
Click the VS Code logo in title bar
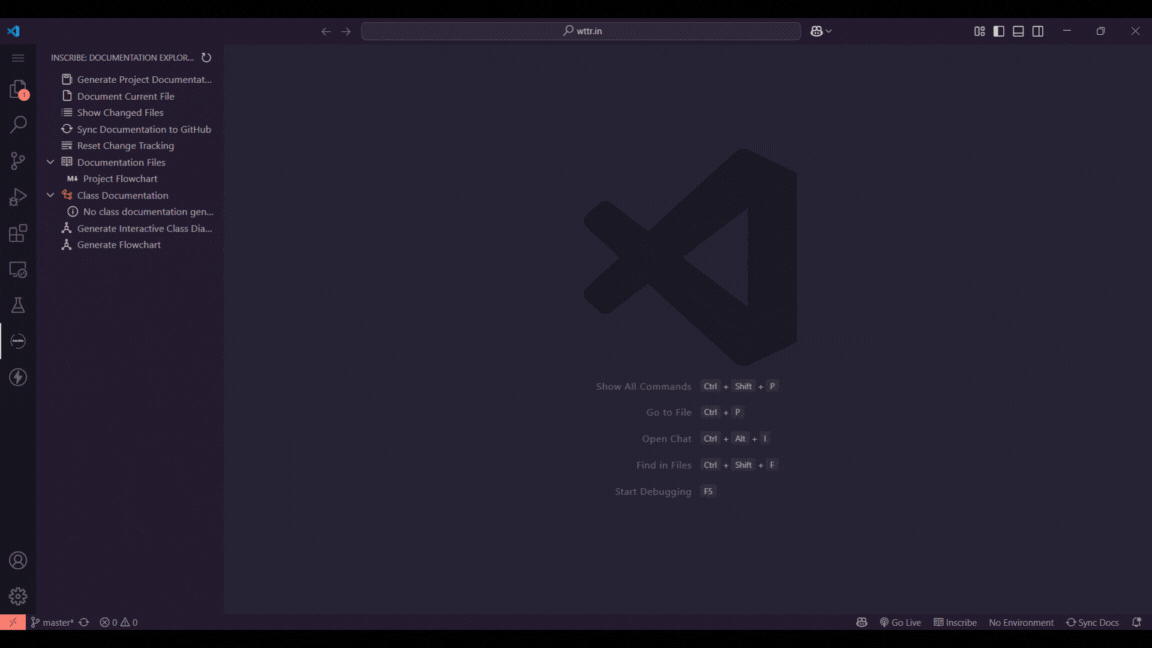[13, 31]
